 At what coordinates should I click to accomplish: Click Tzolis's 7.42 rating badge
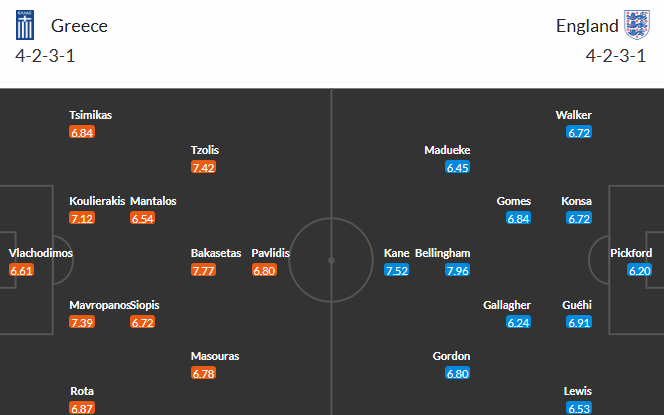click(x=203, y=167)
